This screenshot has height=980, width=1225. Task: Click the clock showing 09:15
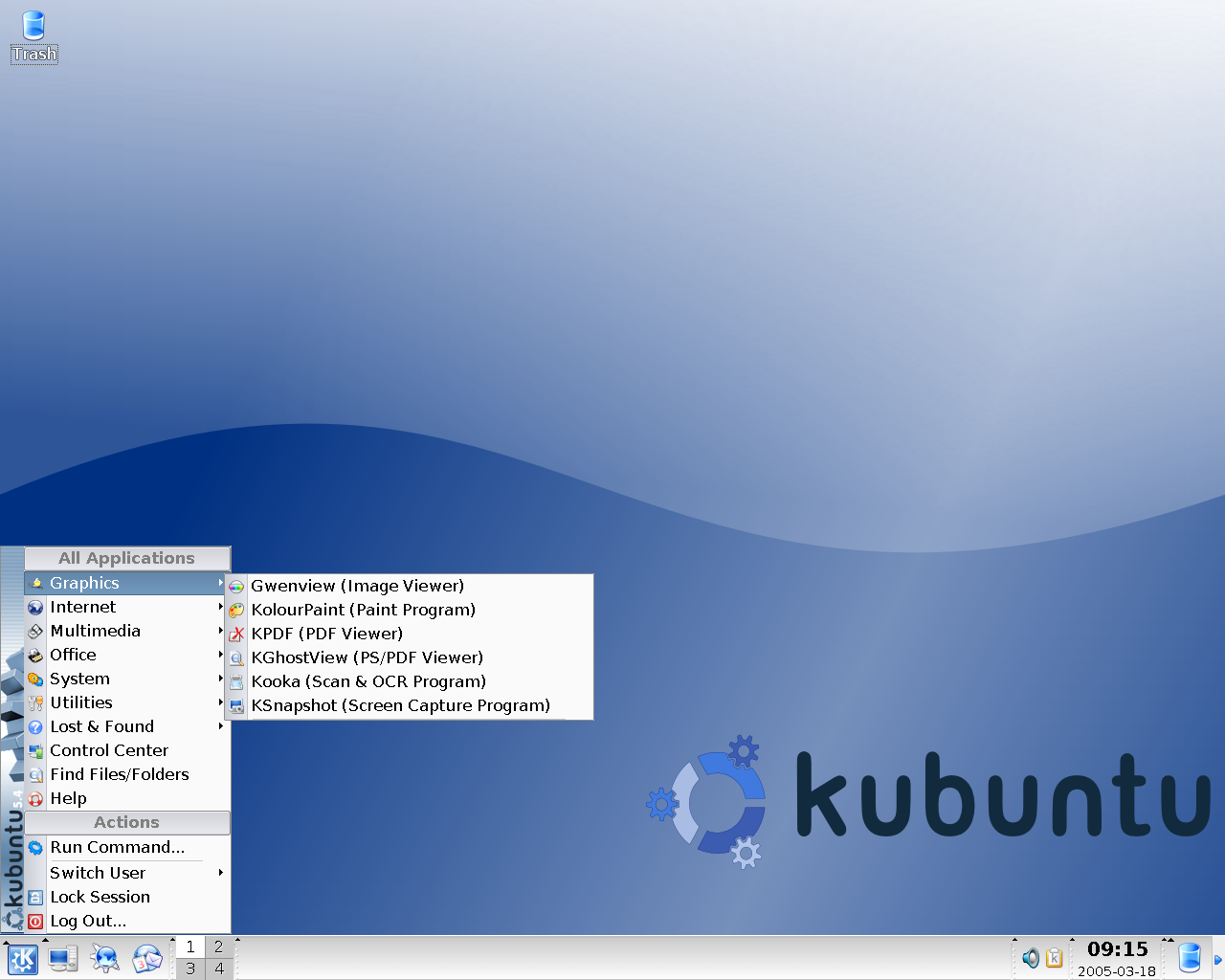point(1118,949)
